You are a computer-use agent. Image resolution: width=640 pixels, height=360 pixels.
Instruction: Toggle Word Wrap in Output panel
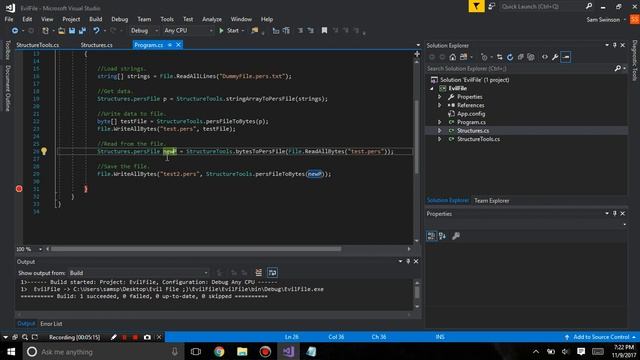272,273
